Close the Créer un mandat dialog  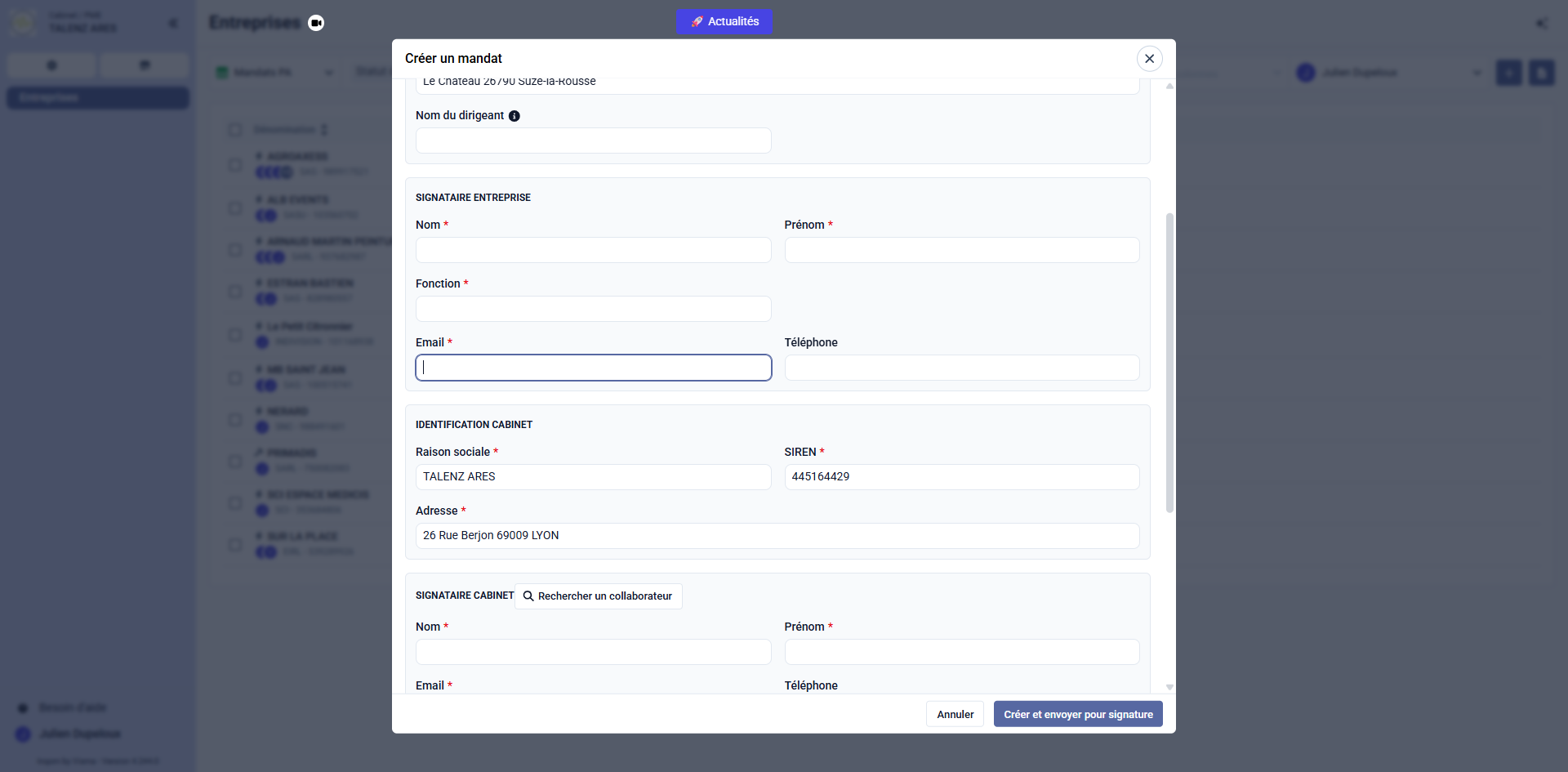(1149, 59)
